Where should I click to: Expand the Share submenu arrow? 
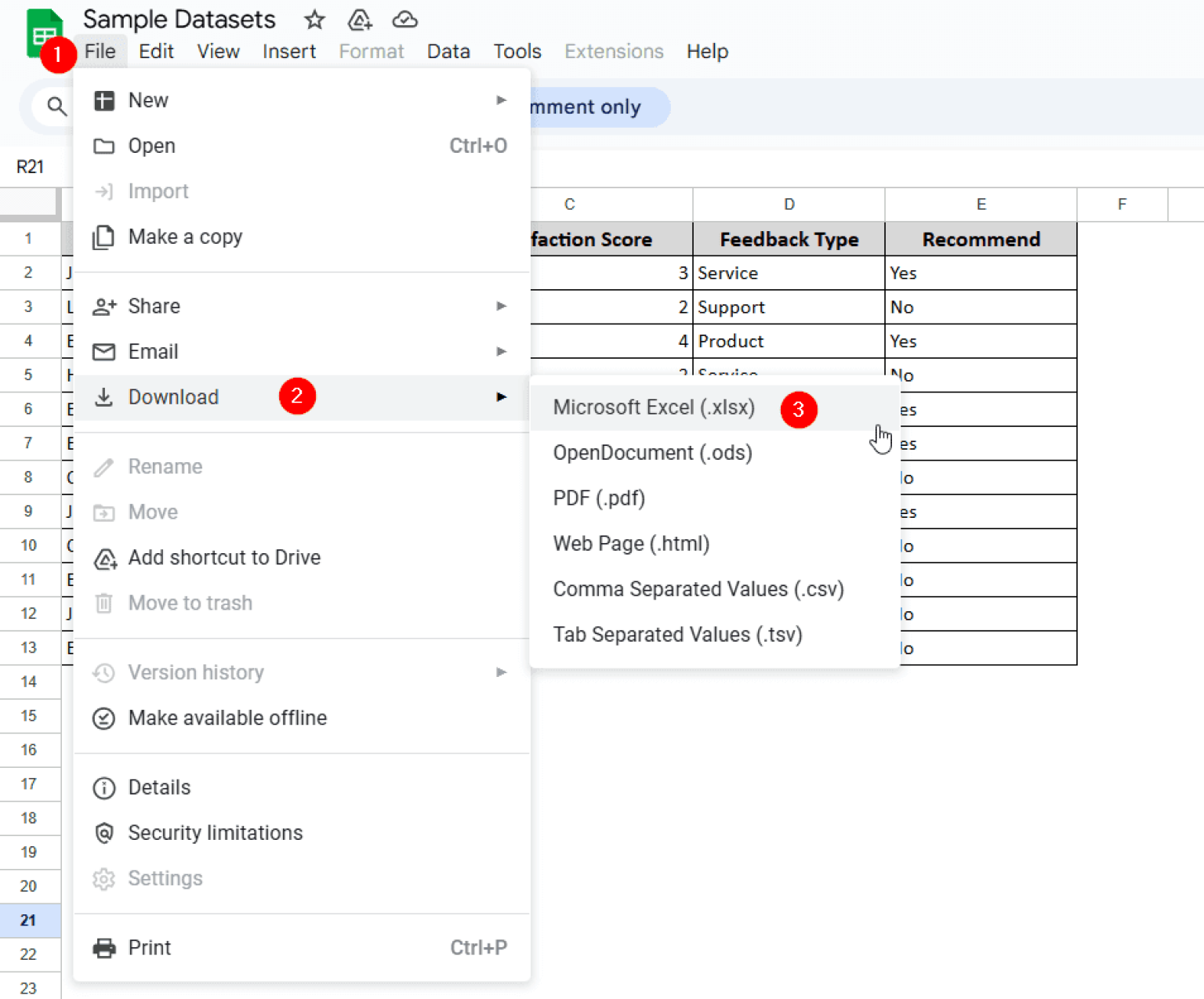(x=502, y=306)
